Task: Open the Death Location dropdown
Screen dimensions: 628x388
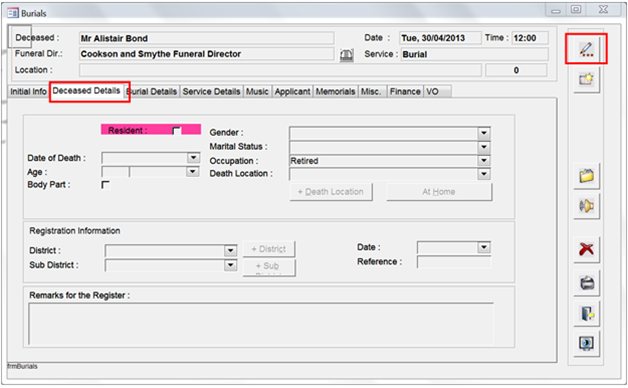Action: pyautogui.click(x=484, y=174)
